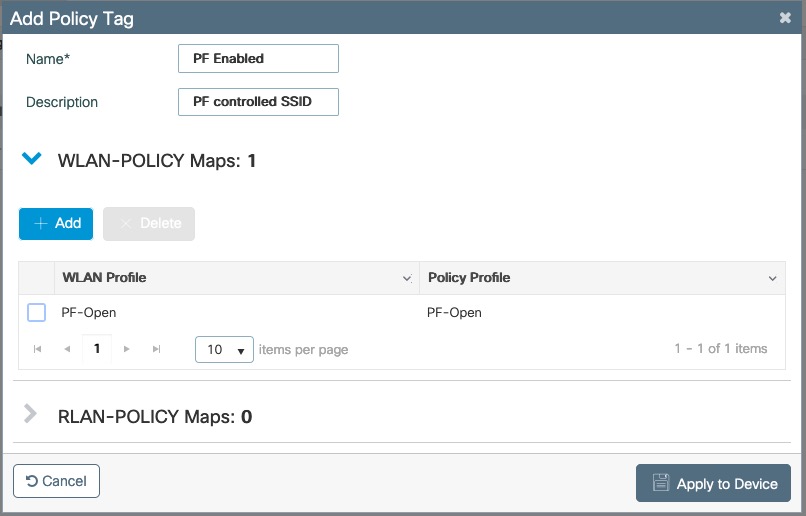Click the Description input field
The height and width of the screenshot is (516, 806).
coord(258,102)
